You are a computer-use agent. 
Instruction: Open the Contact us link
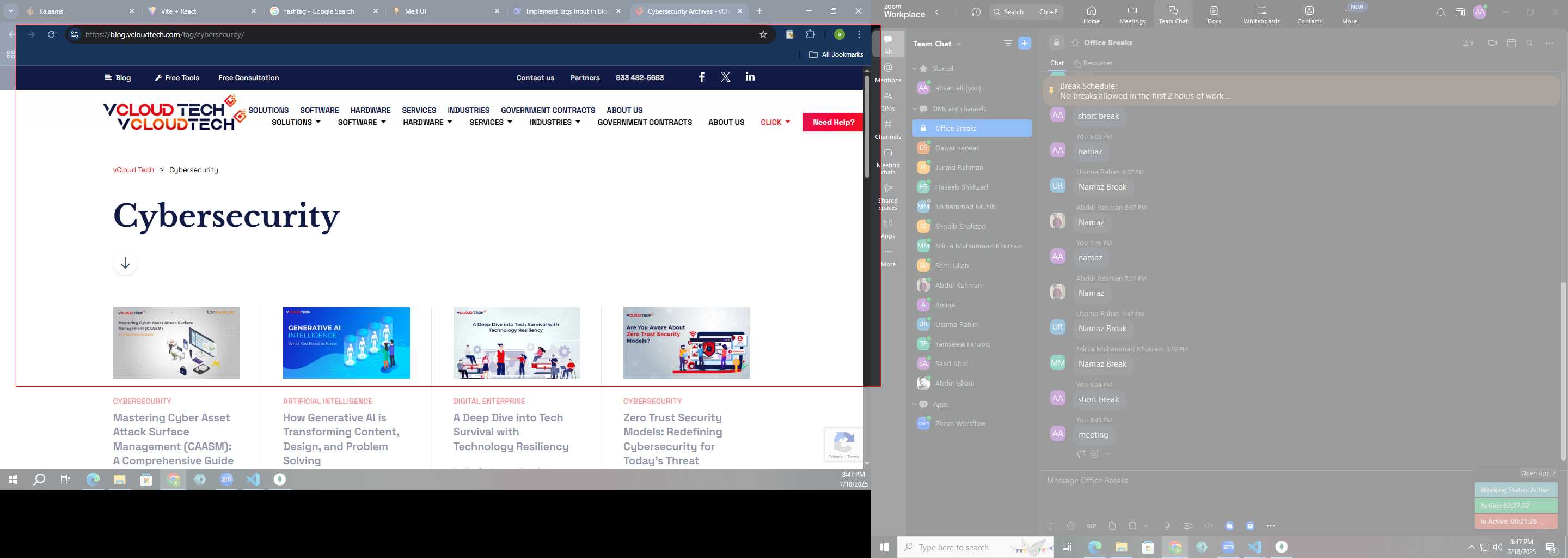pyautogui.click(x=535, y=77)
